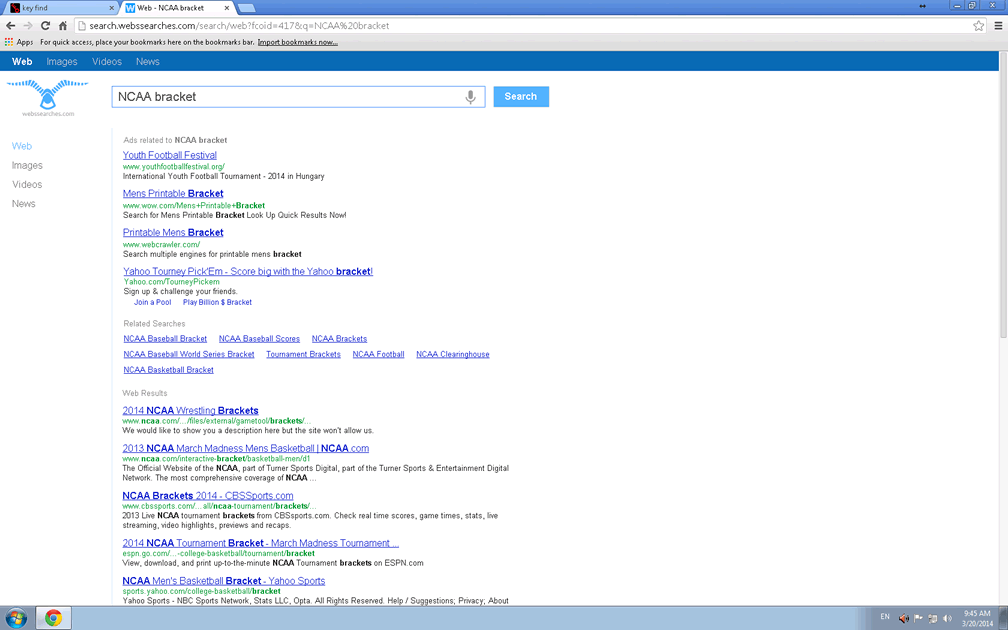Viewport: 1008px width, 630px height.
Task: Go to the browser home icon
Action: pos(63,26)
